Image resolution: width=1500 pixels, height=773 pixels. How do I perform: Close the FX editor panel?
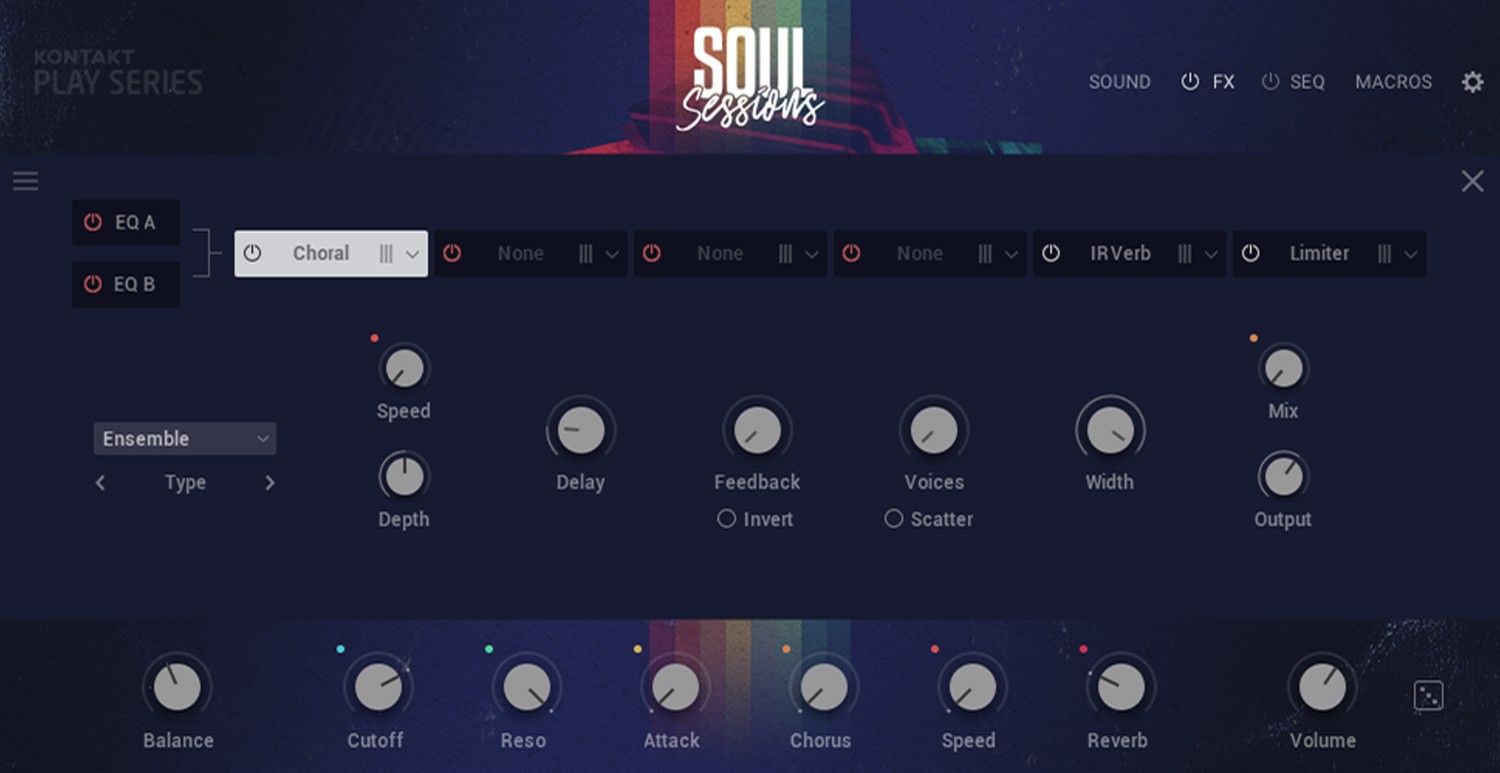(x=1472, y=181)
